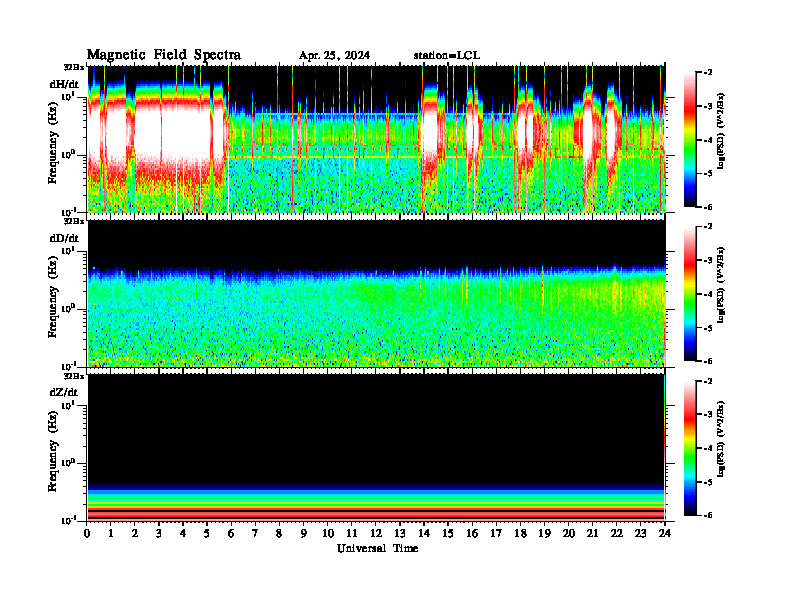Viewport: 792px width, 612px height.
Task: Click hour 5 on the time axis
Action: [x=207, y=533]
